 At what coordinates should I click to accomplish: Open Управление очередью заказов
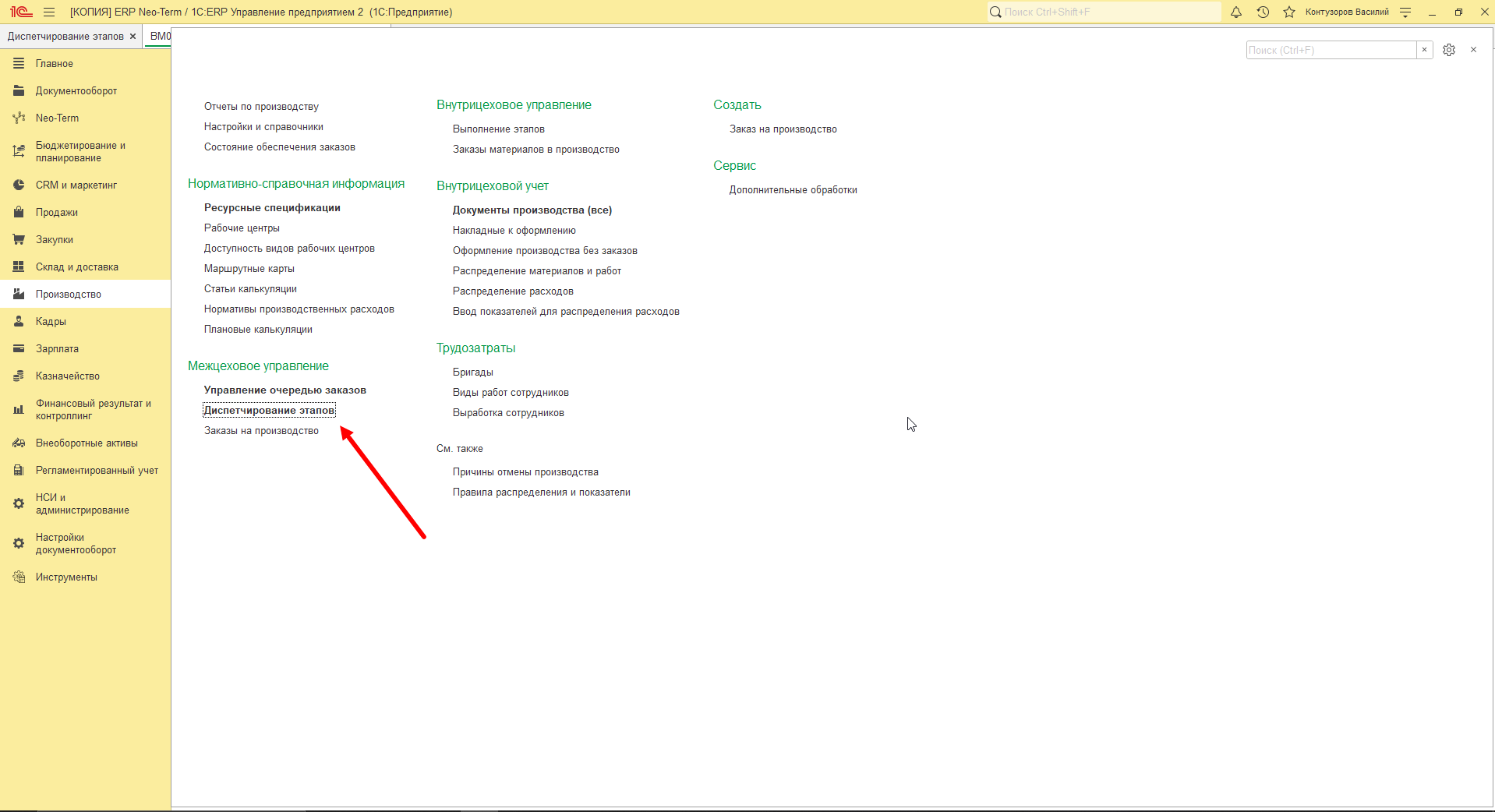tap(285, 390)
